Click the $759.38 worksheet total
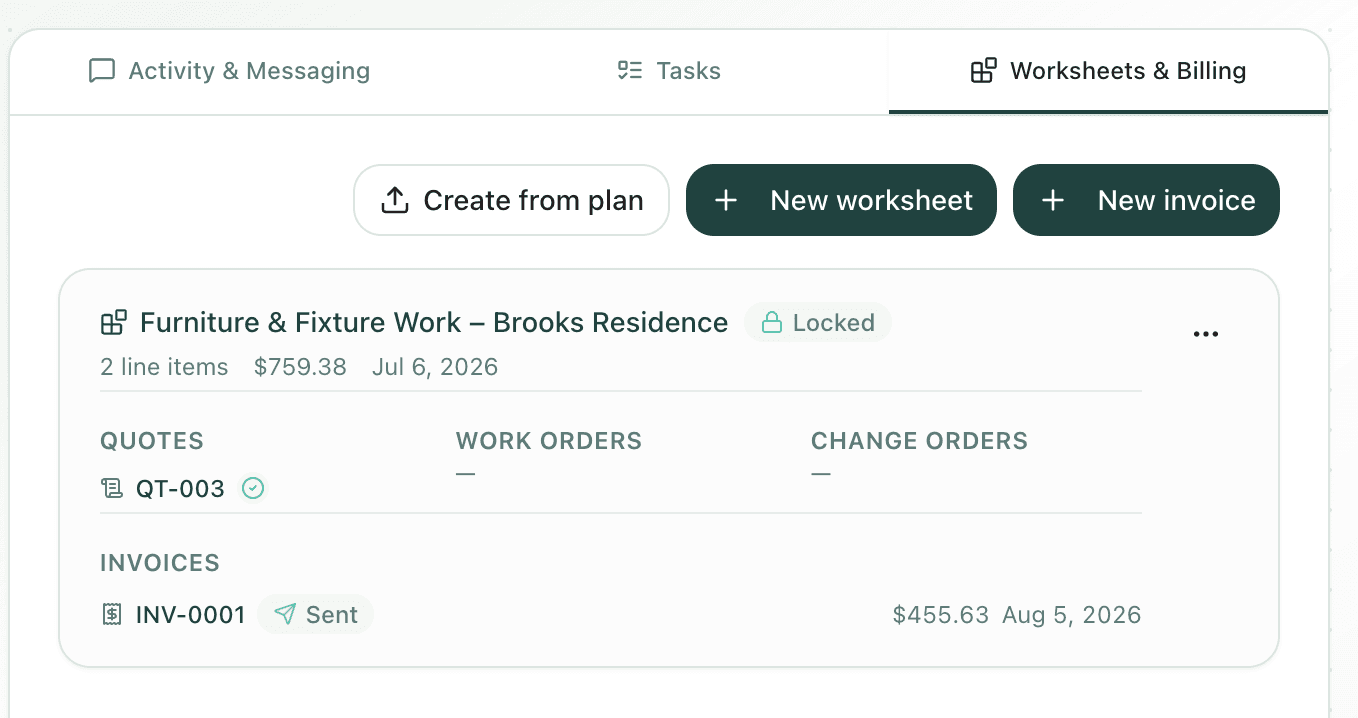The image size is (1358, 718). click(x=300, y=367)
